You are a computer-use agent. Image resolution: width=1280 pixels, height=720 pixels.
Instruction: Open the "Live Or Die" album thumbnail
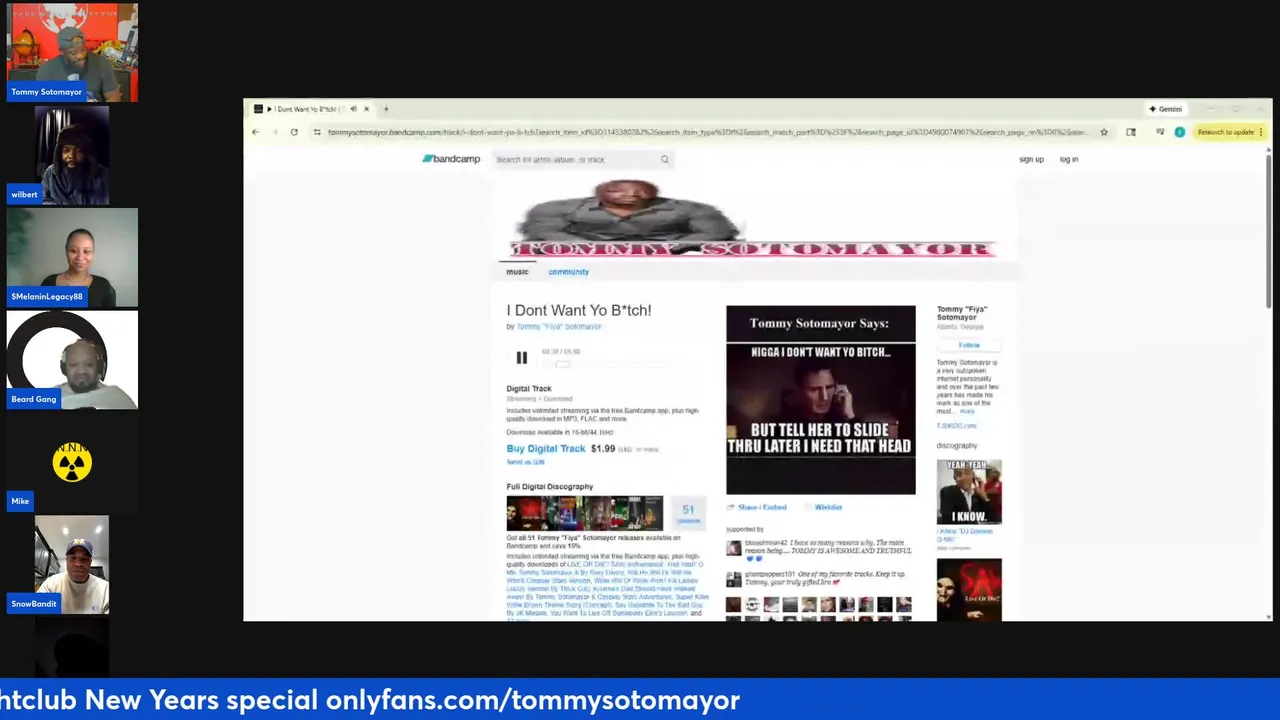click(x=969, y=590)
